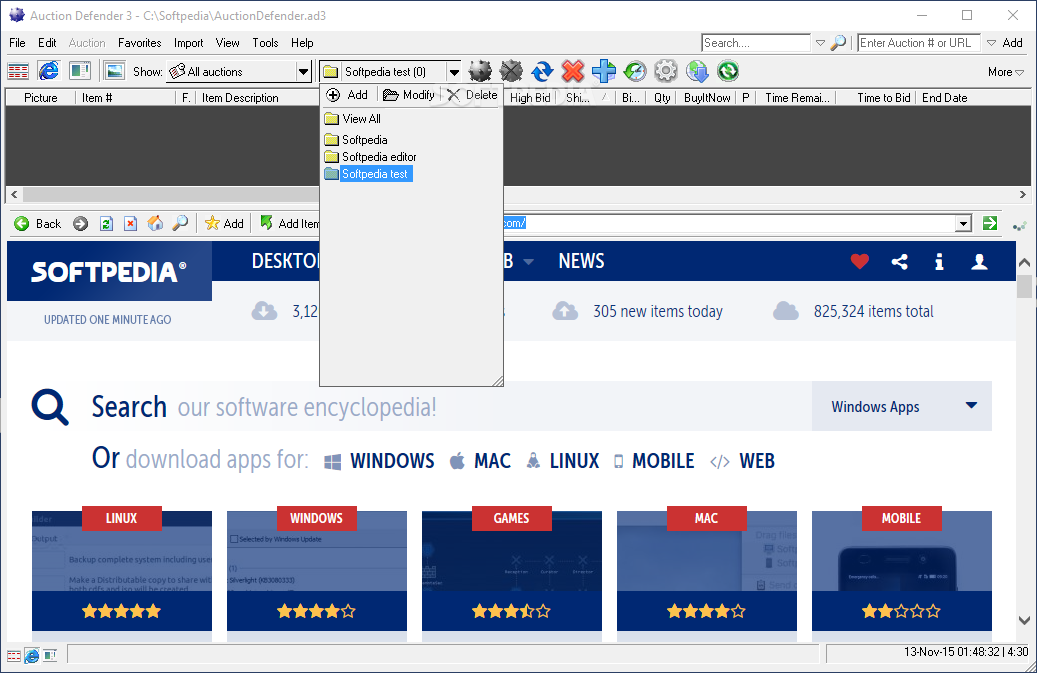Click the search magnifier in top toolbar
The width and height of the screenshot is (1037, 673).
click(838, 43)
